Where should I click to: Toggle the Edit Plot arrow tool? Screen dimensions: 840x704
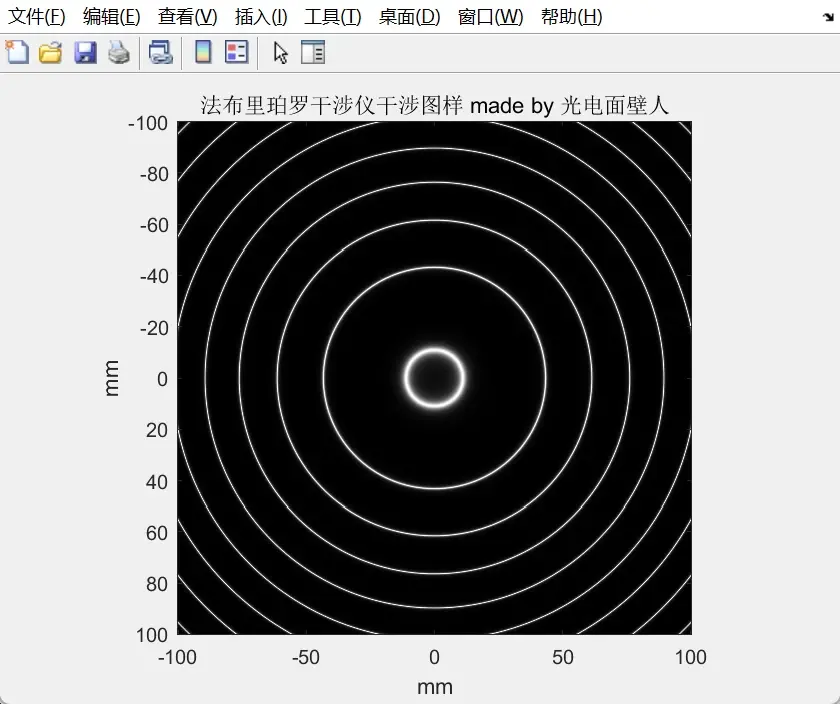tap(281, 53)
